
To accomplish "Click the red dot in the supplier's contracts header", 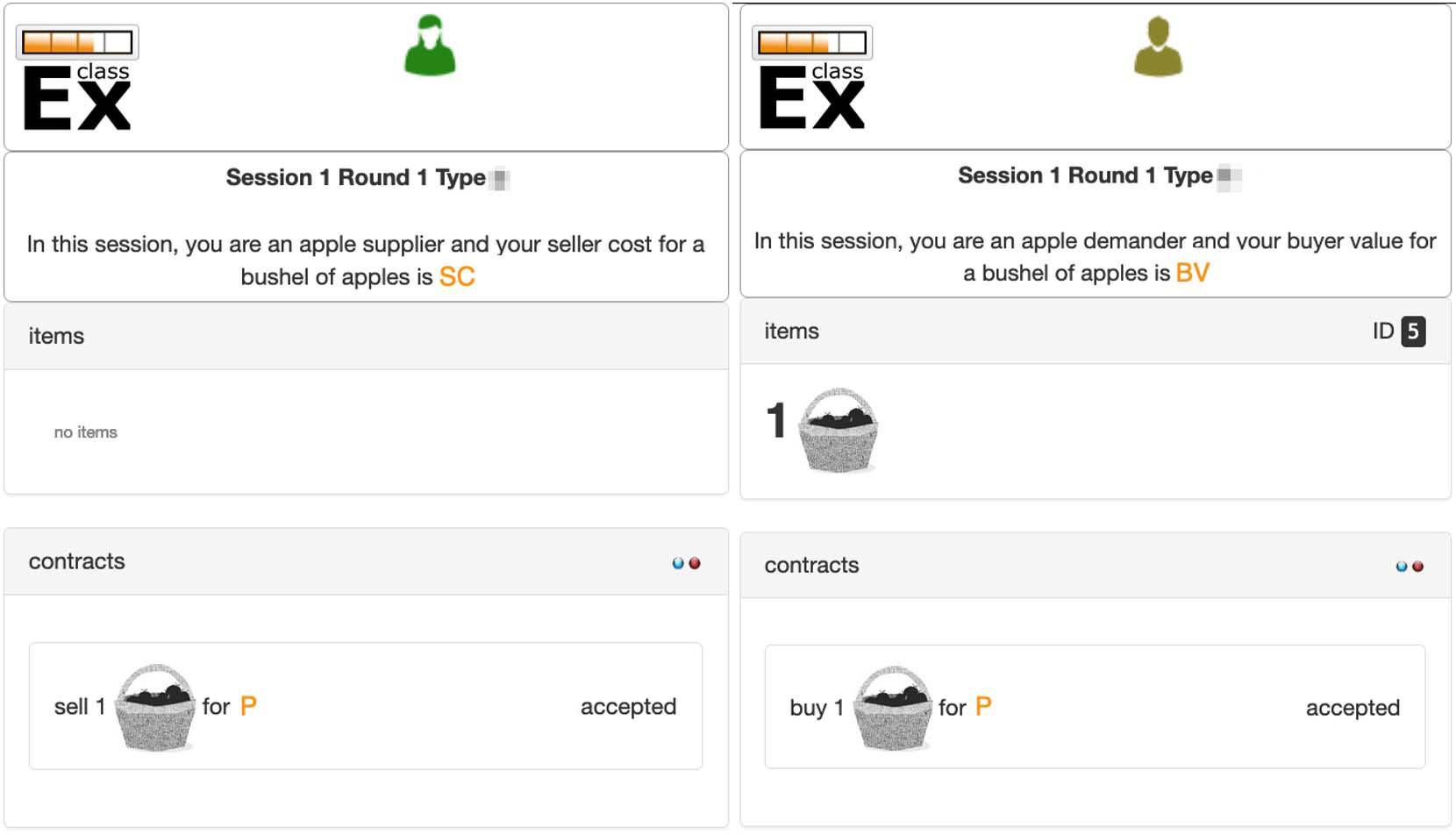I will (x=695, y=563).
